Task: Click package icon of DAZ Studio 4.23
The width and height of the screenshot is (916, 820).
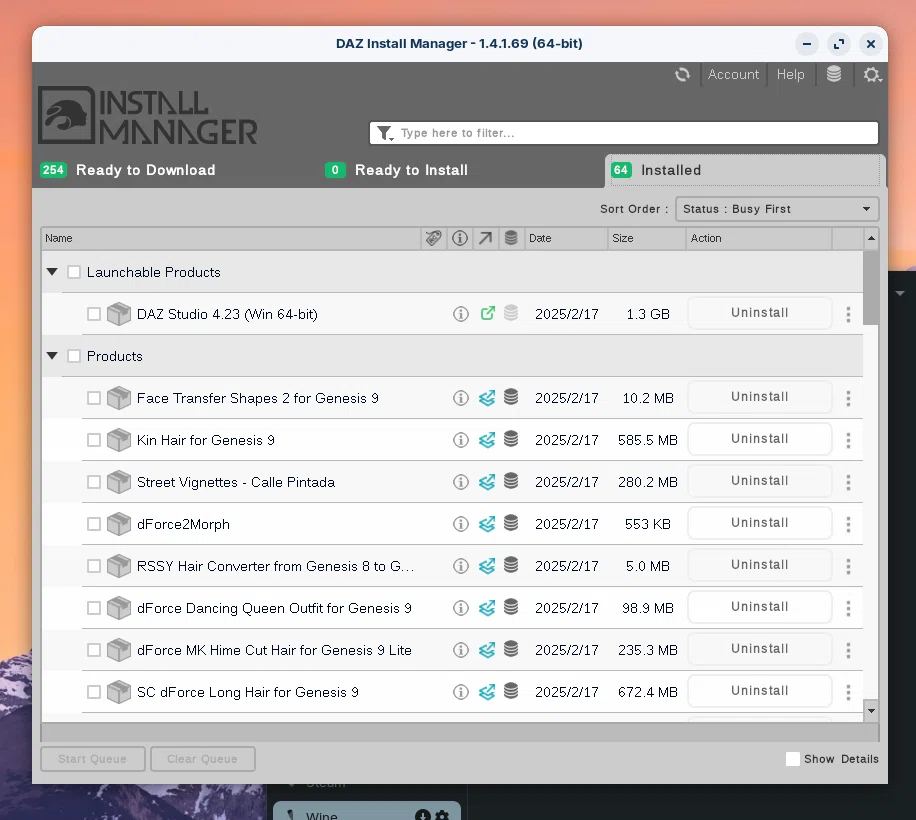Action: 119,314
